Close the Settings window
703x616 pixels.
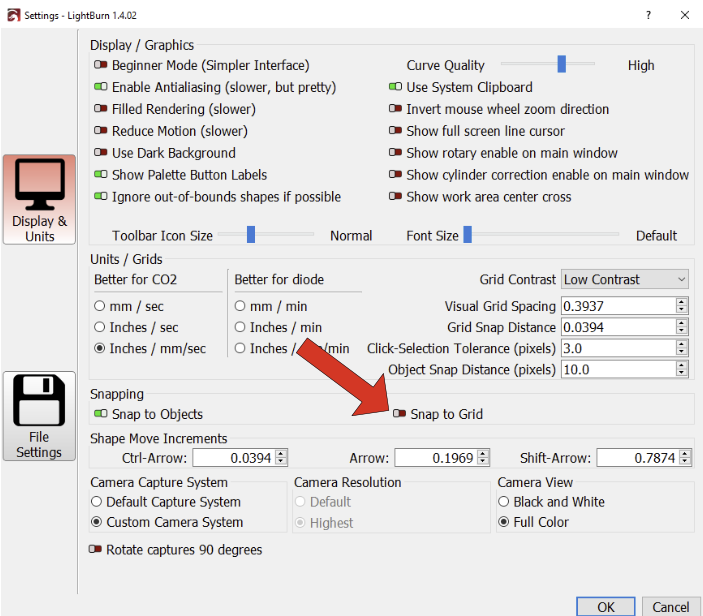tap(685, 15)
